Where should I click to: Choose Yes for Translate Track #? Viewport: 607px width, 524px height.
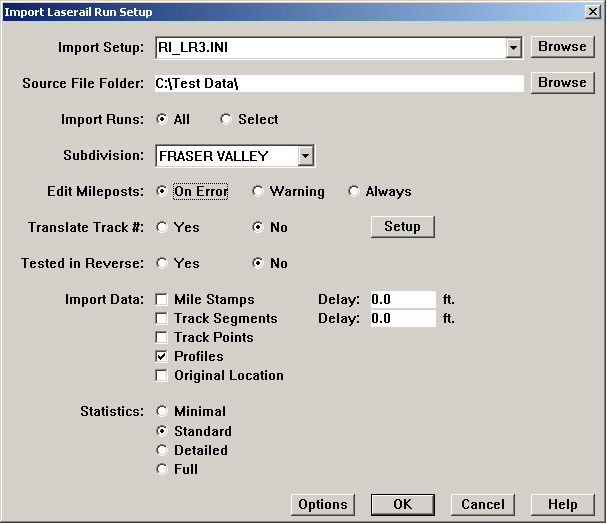tap(162, 228)
